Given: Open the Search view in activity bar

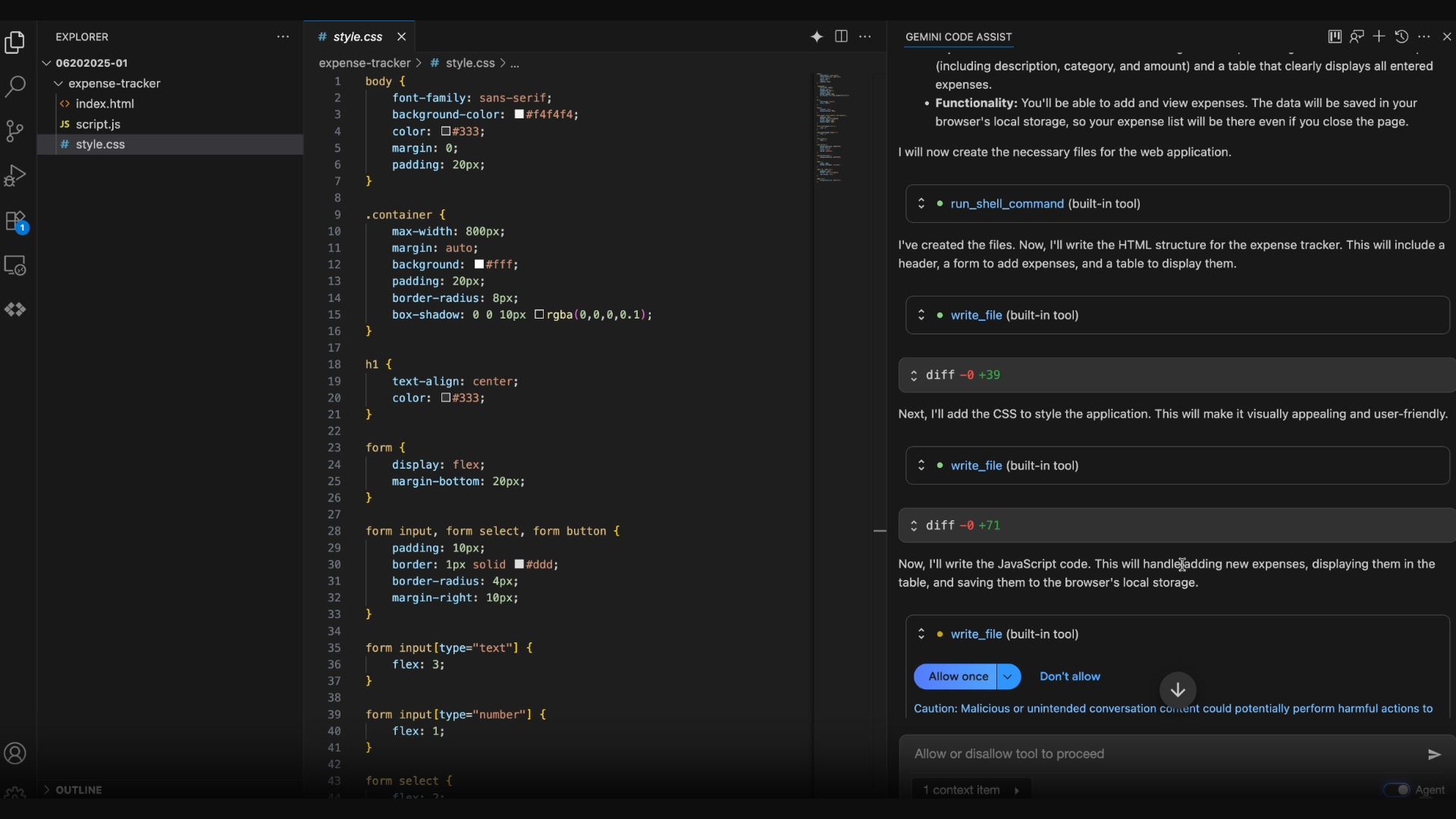Looking at the screenshot, I should [15, 86].
